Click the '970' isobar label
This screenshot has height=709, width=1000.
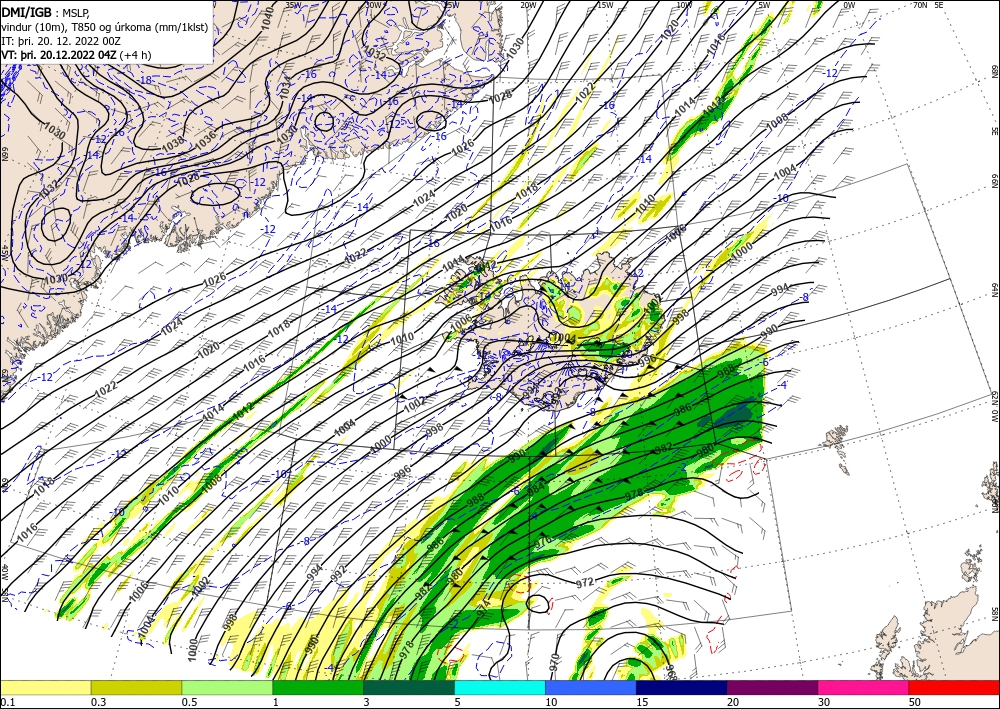(x=554, y=661)
